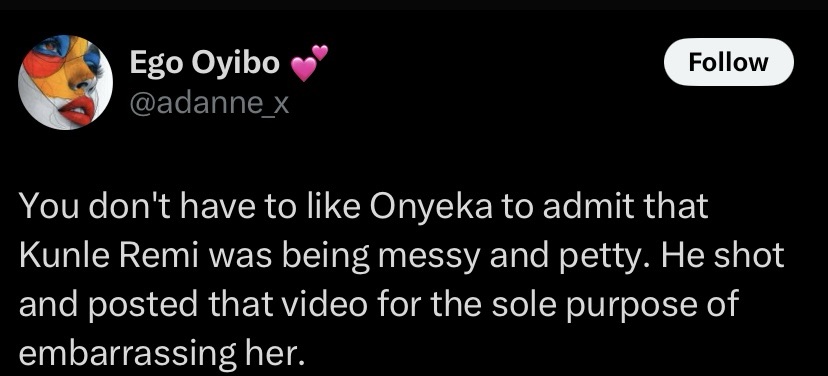Open Ego Oyibo's profile picture
The width and height of the screenshot is (828, 376).
click(65, 83)
